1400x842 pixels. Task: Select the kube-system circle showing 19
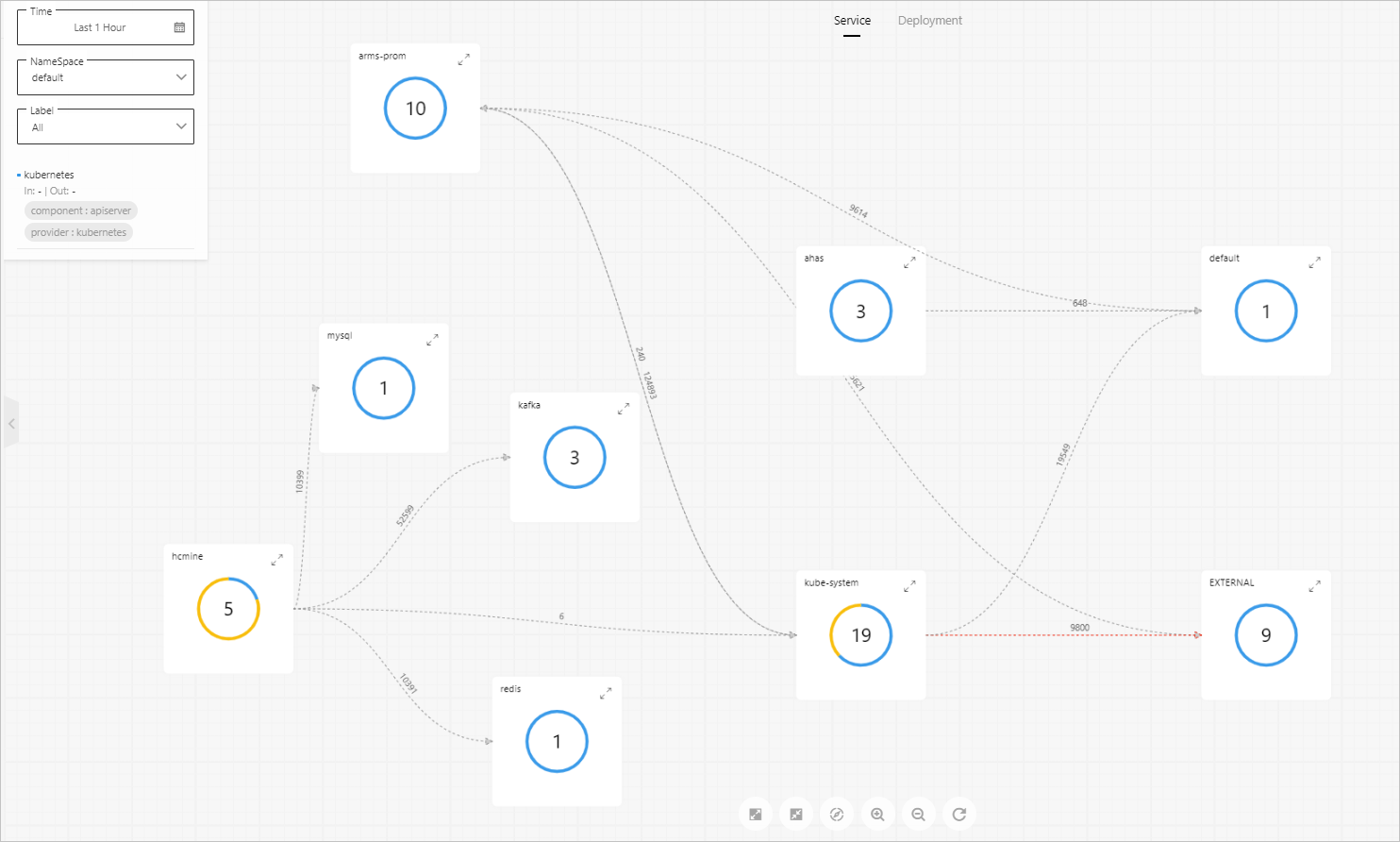[x=861, y=635]
